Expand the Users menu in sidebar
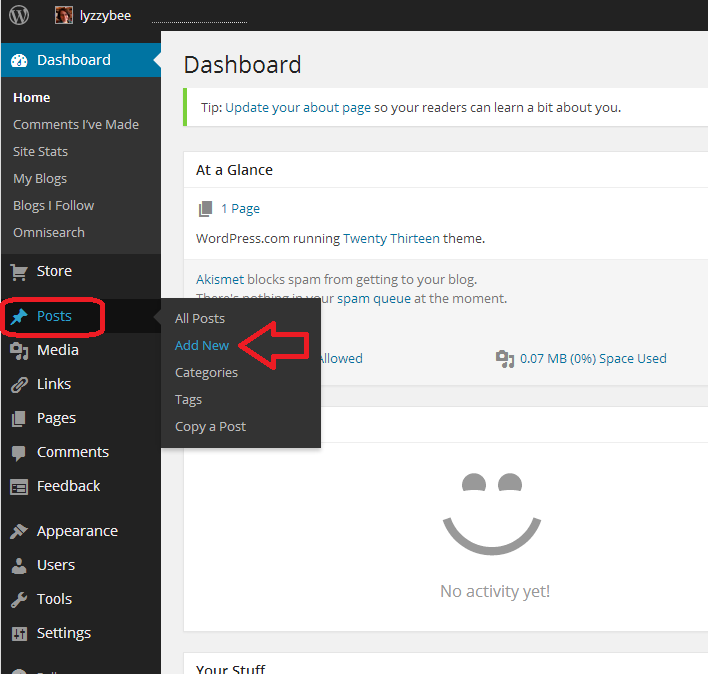 pyautogui.click(x=56, y=565)
